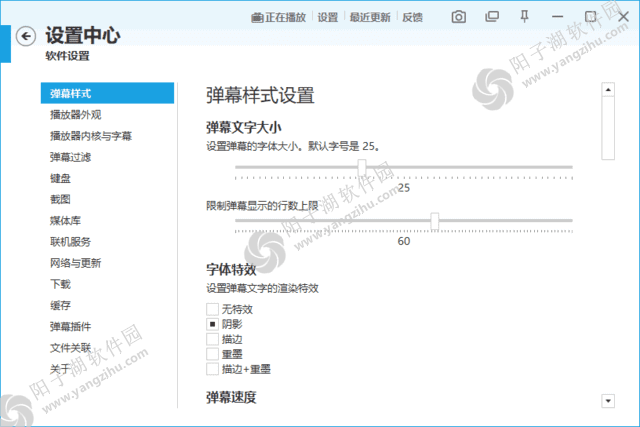Select the 重墨 font effect option

click(212, 354)
